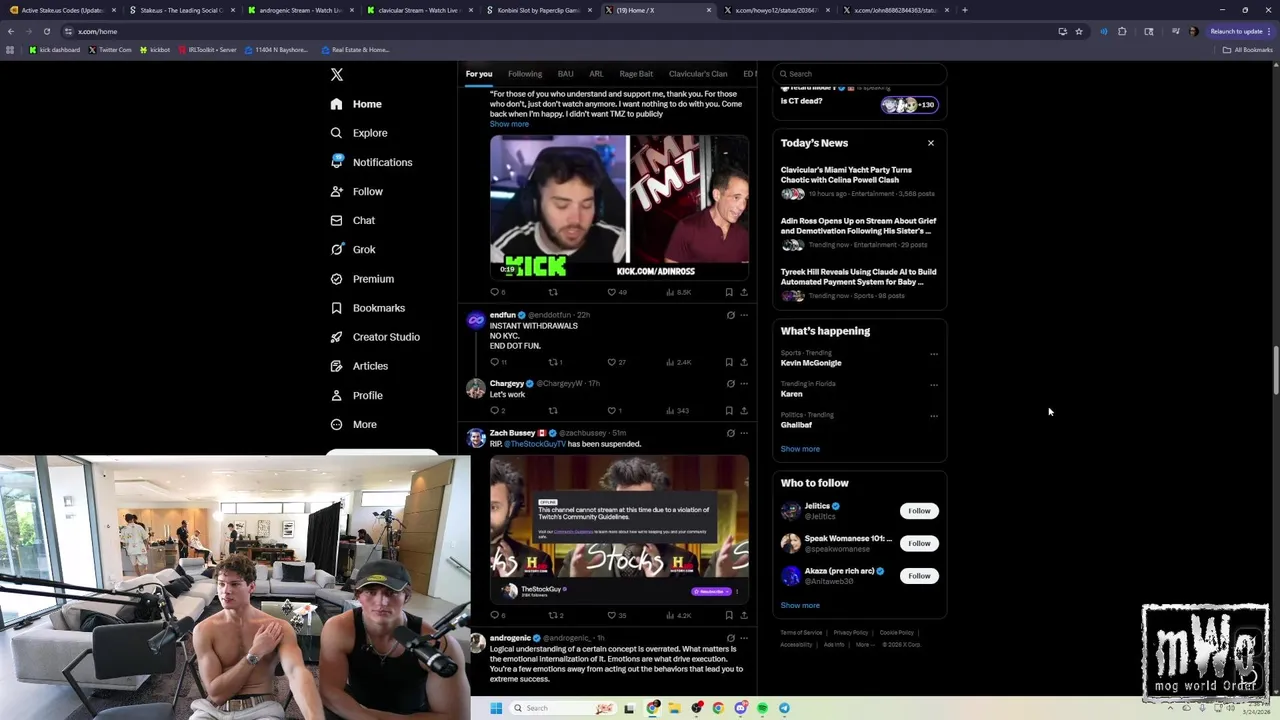Open the @TheStockGuyTV mention link
Image resolution: width=1280 pixels, height=720 pixels.
(x=534, y=444)
